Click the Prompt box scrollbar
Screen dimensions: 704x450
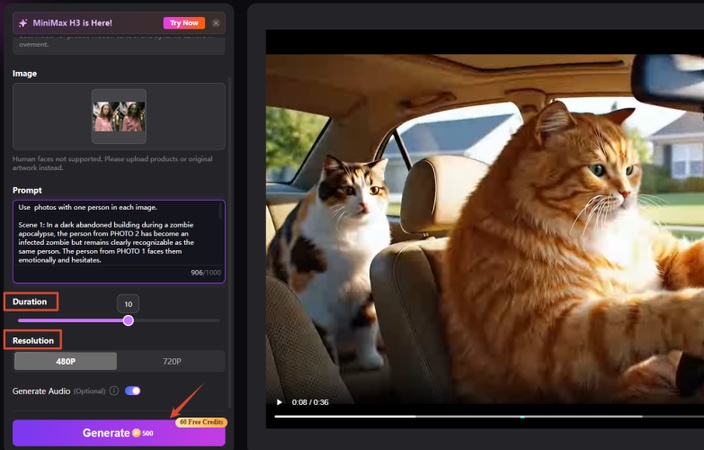(x=220, y=211)
